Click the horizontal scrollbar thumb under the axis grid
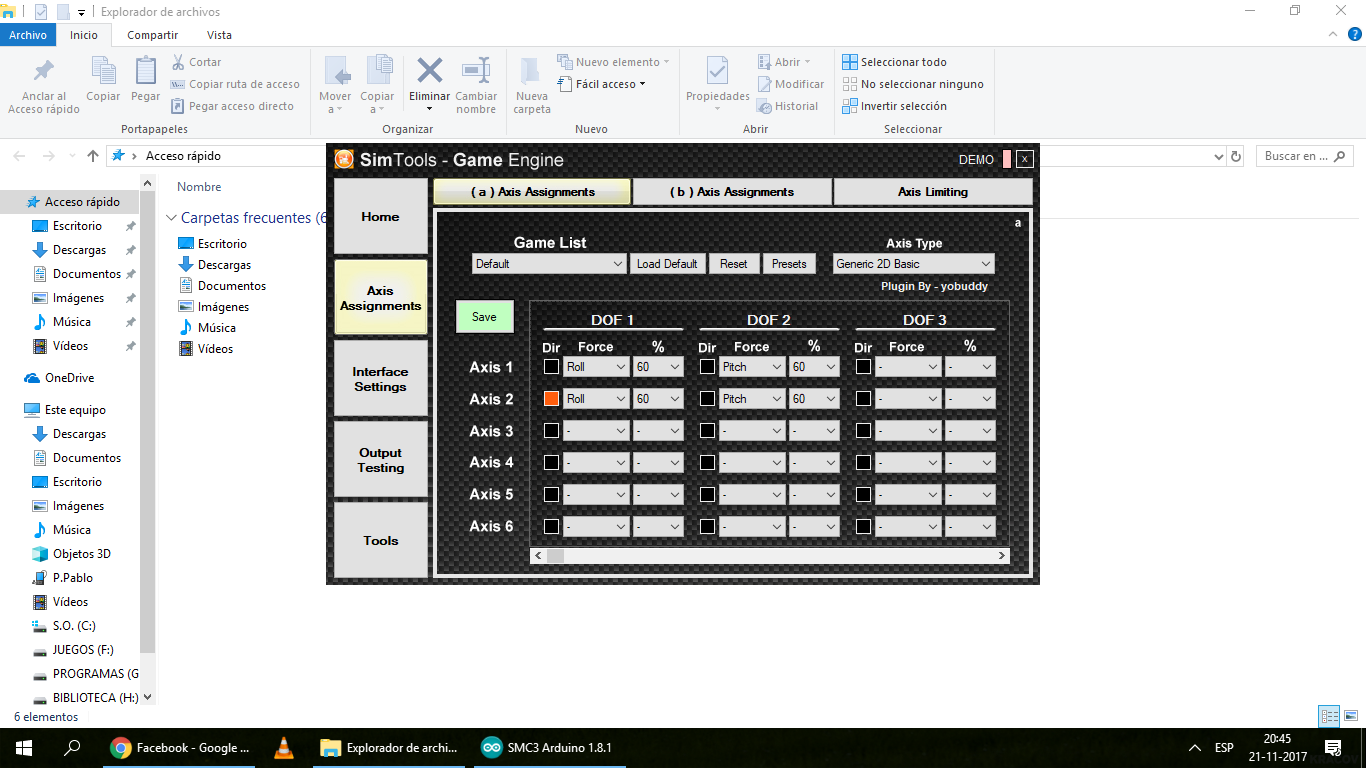Screen dimensions: 1366x768 click(x=555, y=555)
